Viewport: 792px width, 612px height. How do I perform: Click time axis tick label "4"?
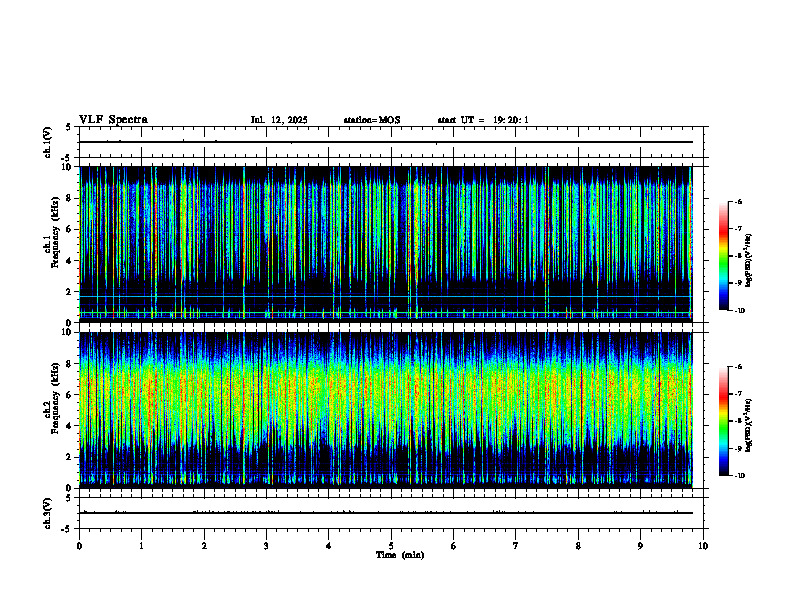point(328,546)
